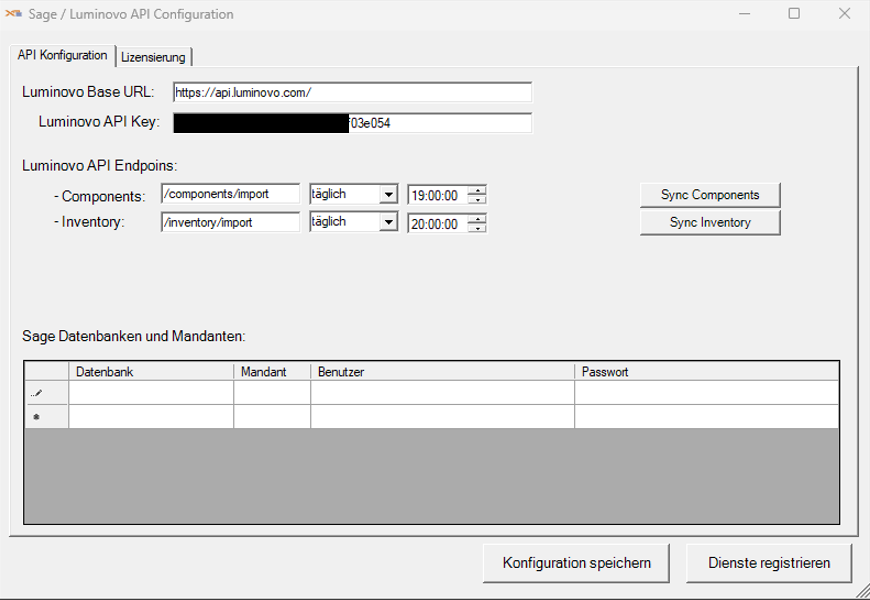Switch to the Lizensierung tab
This screenshot has width=870, height=600.
[x=154, y=57]
